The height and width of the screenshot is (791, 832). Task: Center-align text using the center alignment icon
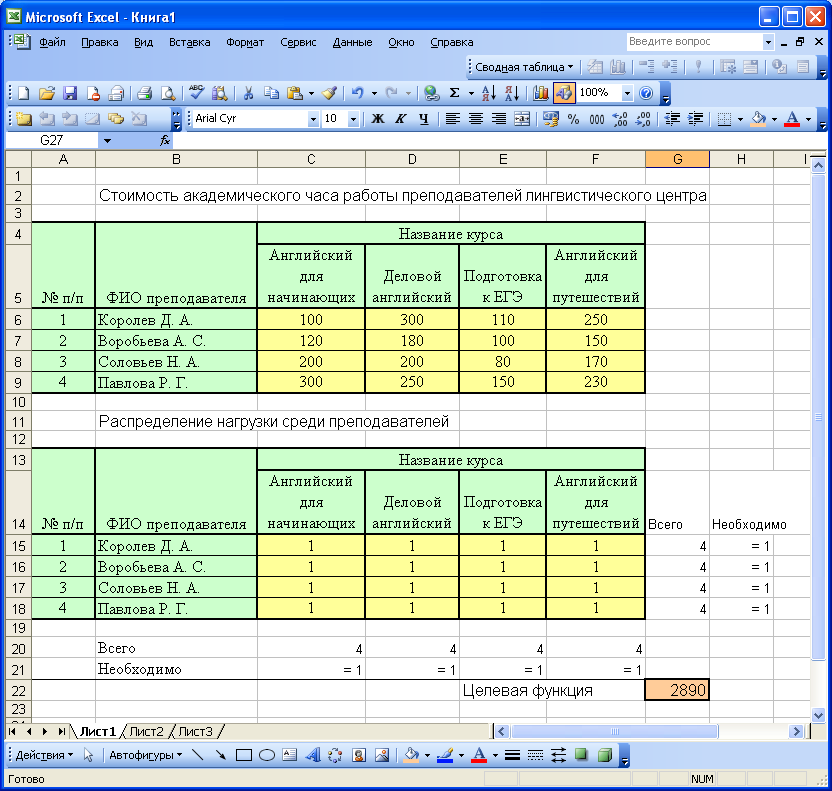point(475,119)
